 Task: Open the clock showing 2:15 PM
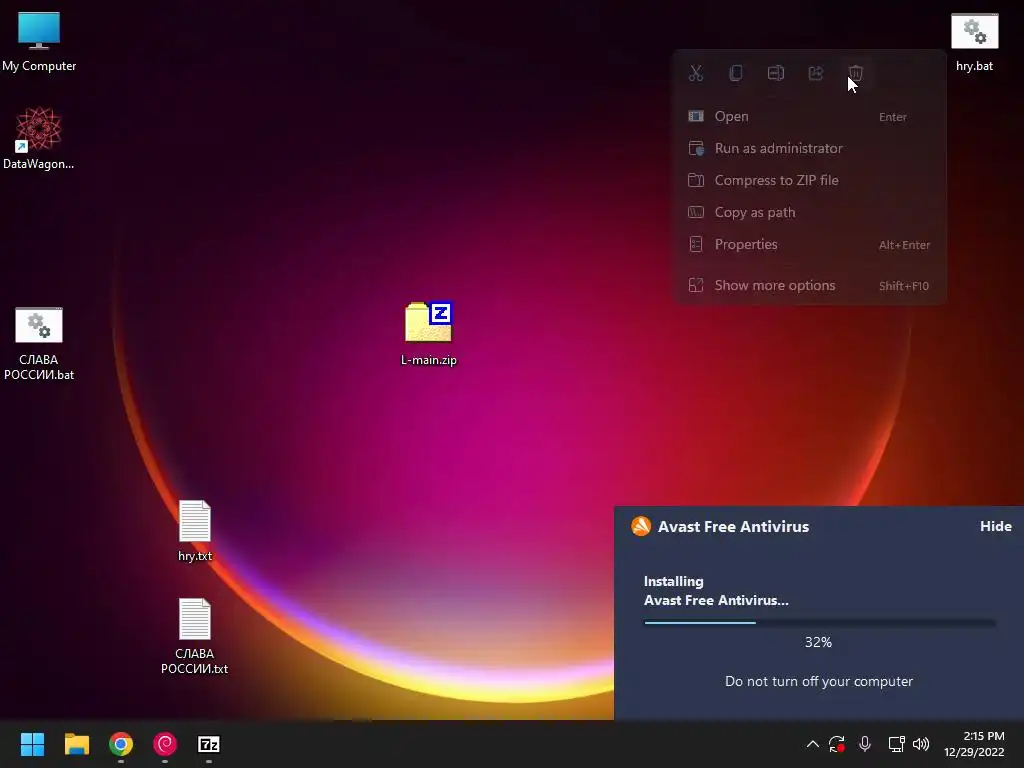click(x=974, y=744)
